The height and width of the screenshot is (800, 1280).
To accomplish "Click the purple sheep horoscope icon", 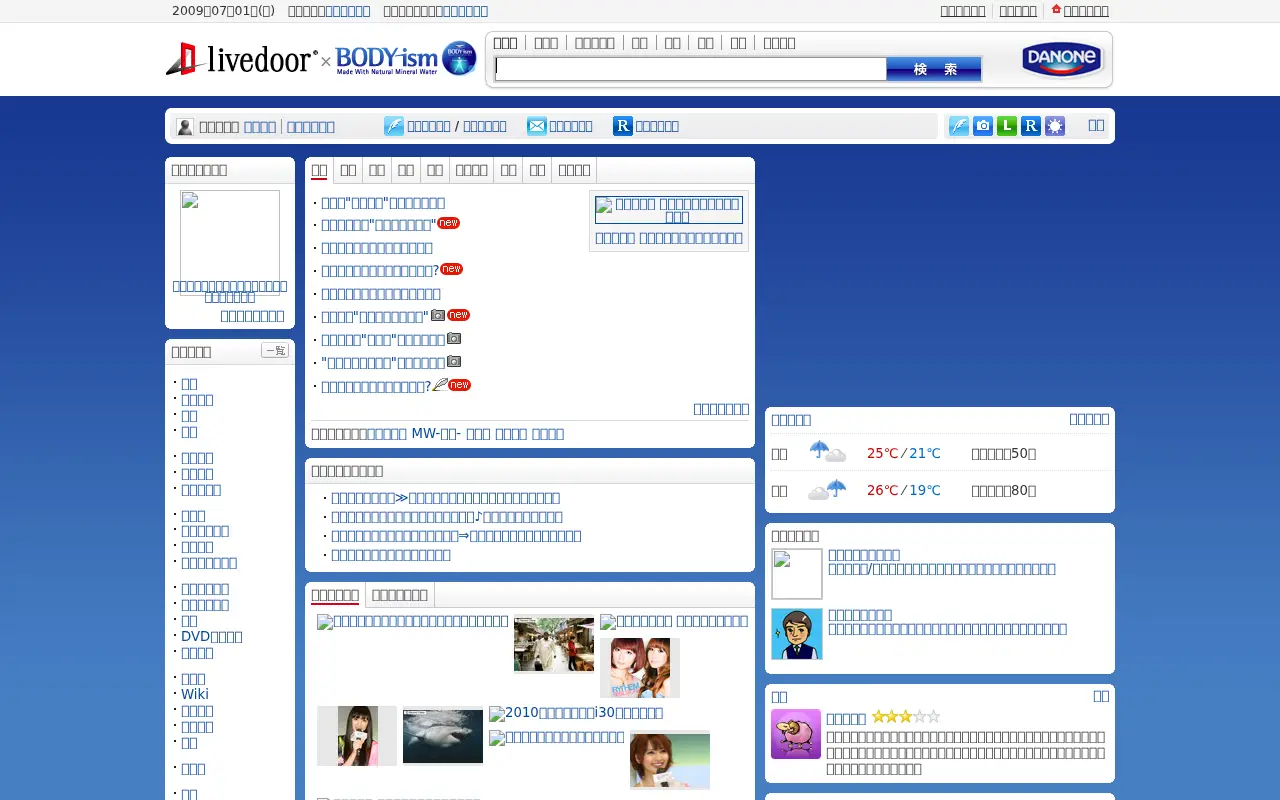I will tap(796, 734).
